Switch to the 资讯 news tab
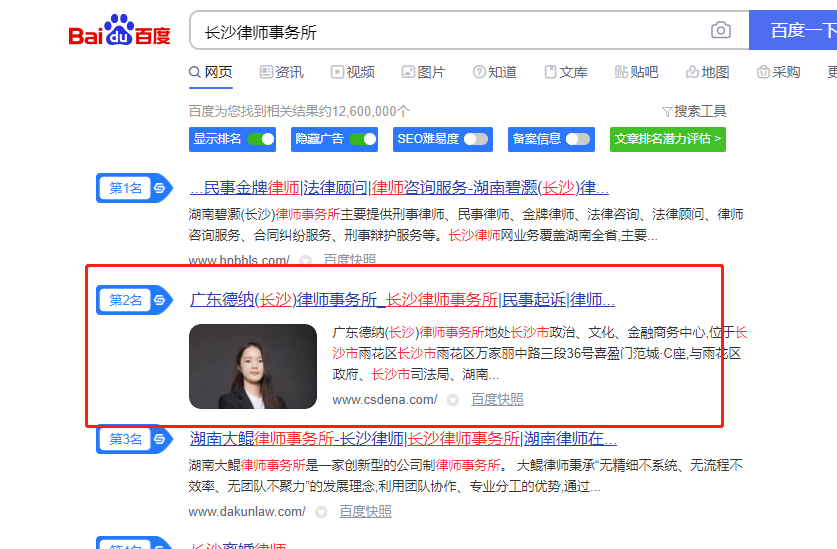 [x=281, y=72]
